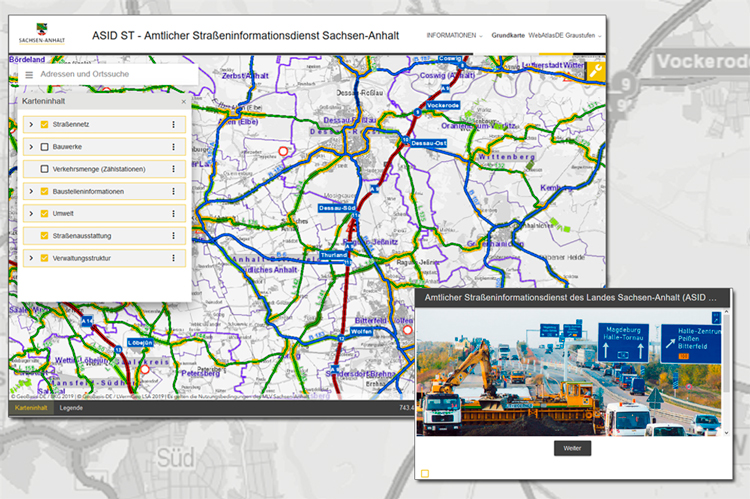Click the Vockerode junction label on map
The image size is (750, 499).
pyautogui.click(x=443, y=105)
